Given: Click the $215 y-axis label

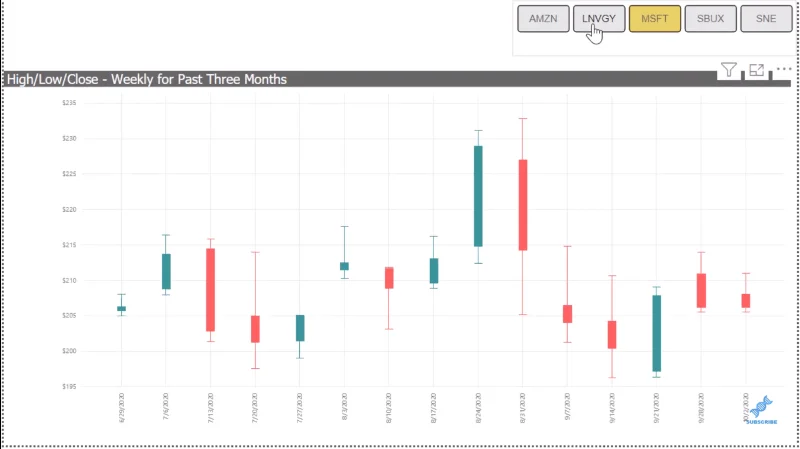Looking at the screenshot, I should (69, 245).
